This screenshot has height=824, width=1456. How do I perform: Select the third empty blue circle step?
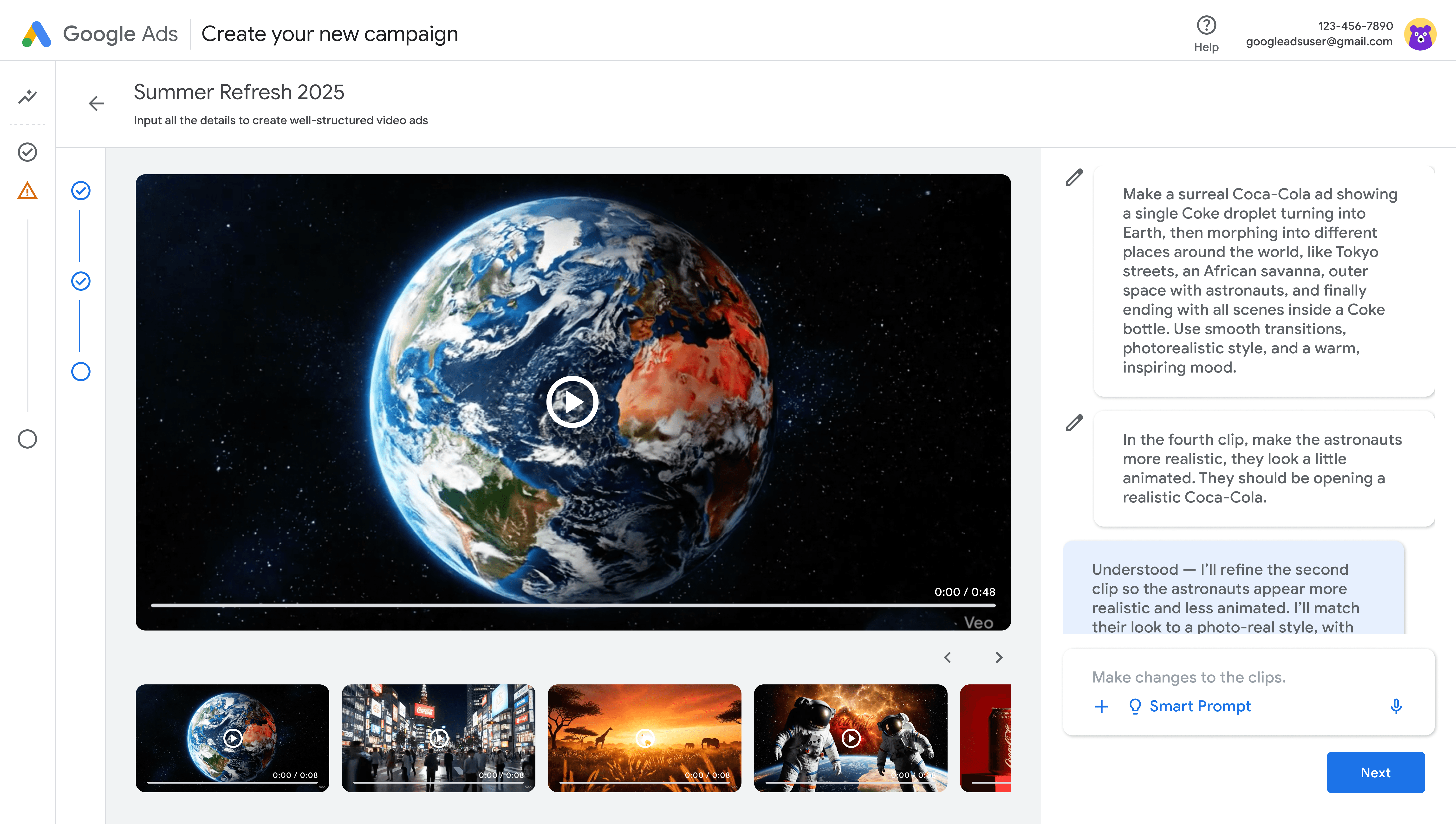click(81, 372)
